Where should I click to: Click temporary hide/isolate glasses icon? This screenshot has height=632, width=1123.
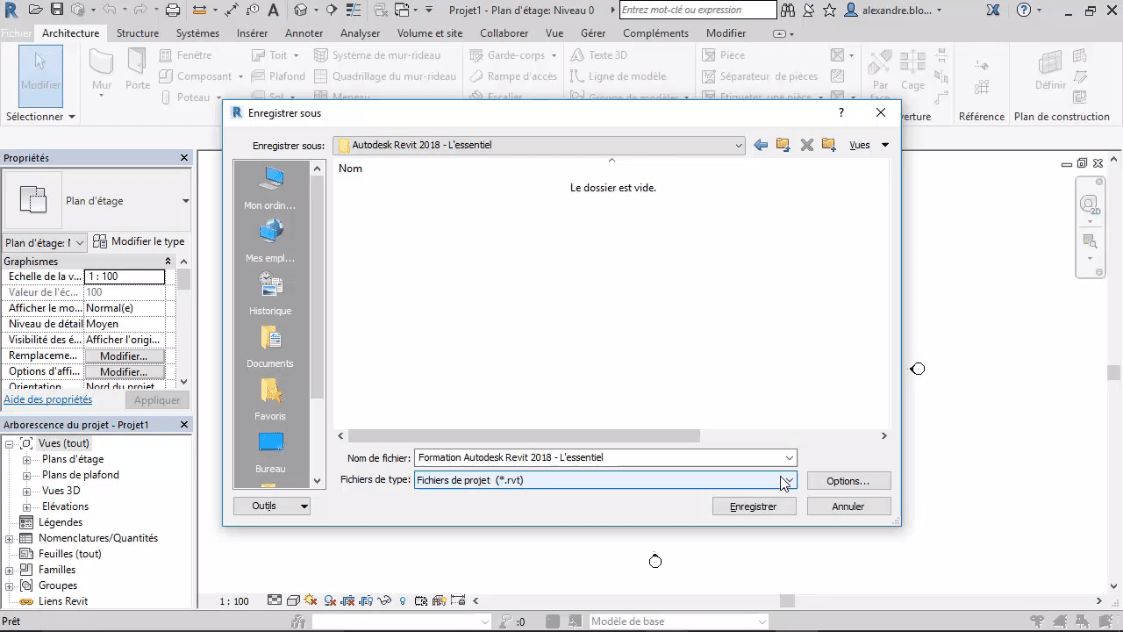[385, 600]
